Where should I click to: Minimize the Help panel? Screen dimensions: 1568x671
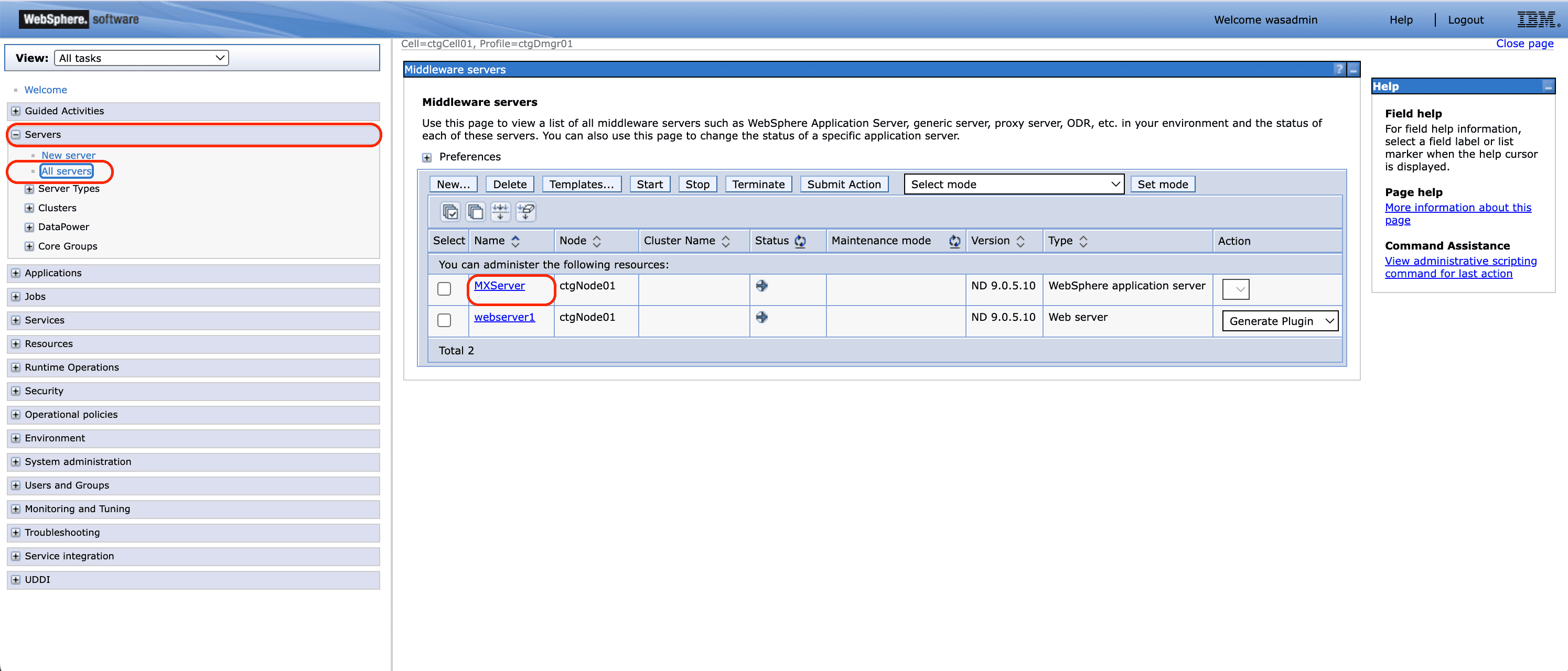click(1548, 86)
